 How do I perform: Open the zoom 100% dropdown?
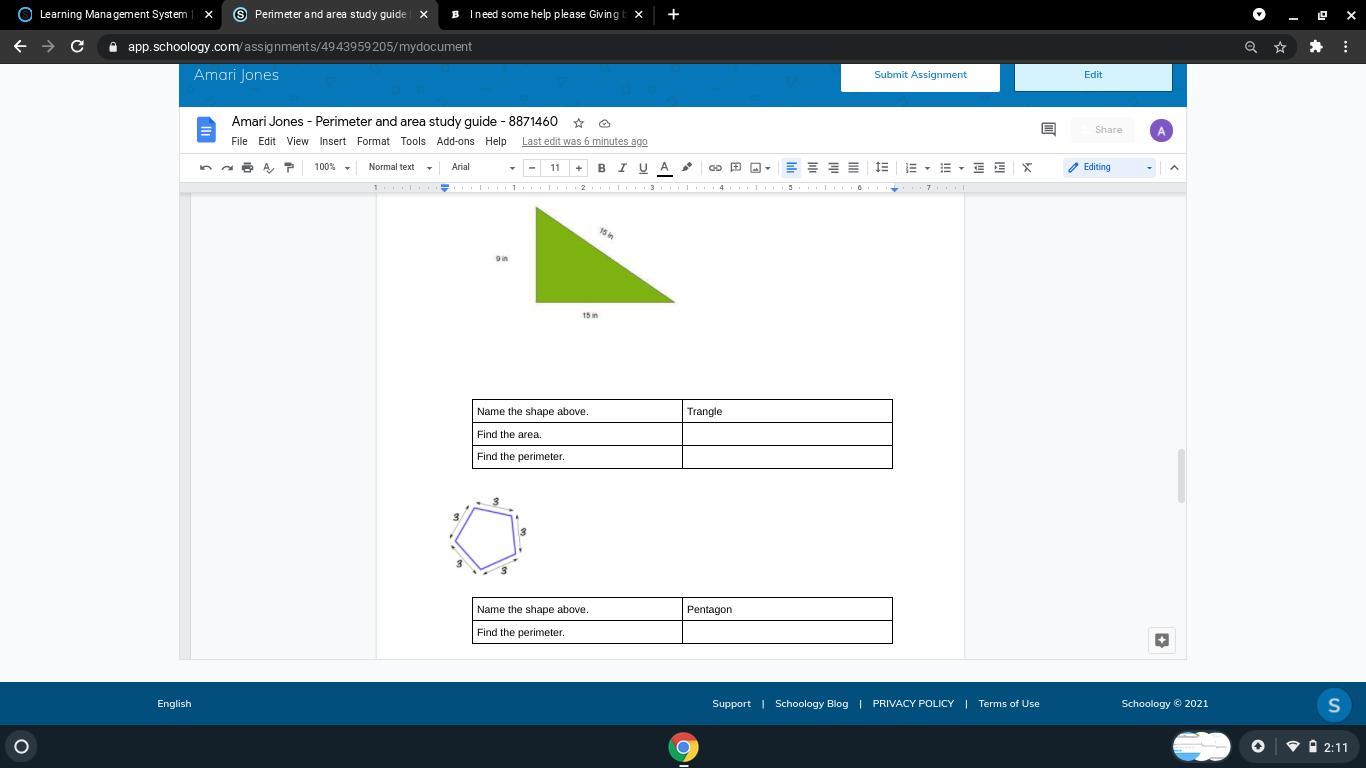click(x=332, y=168)
